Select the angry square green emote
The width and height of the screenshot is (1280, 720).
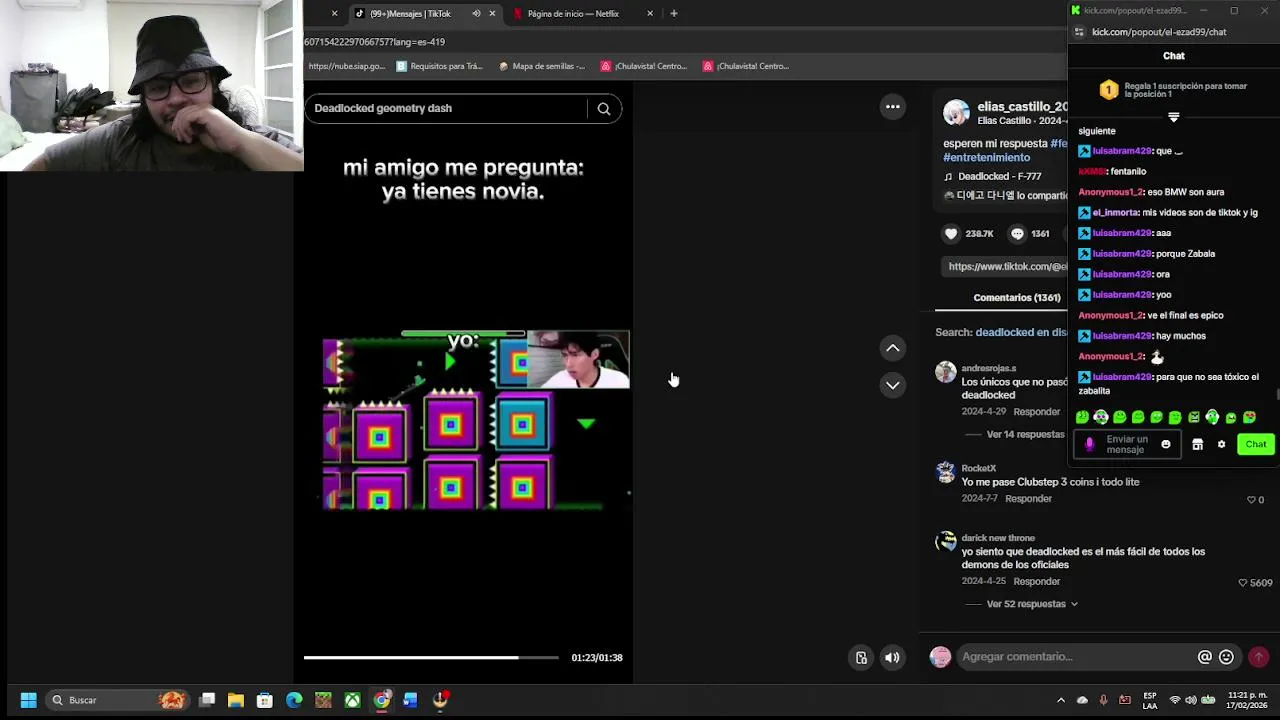tap(1194, 418)
